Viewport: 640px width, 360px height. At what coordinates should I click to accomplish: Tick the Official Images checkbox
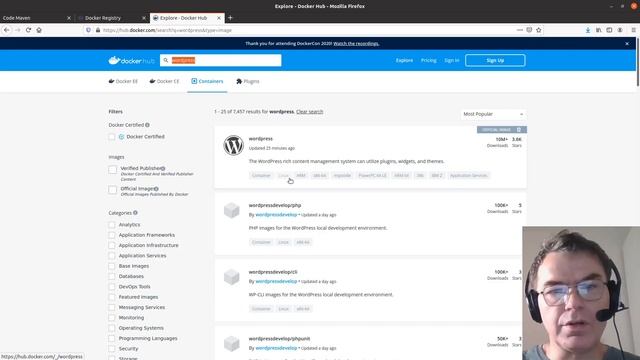[113, 190]
